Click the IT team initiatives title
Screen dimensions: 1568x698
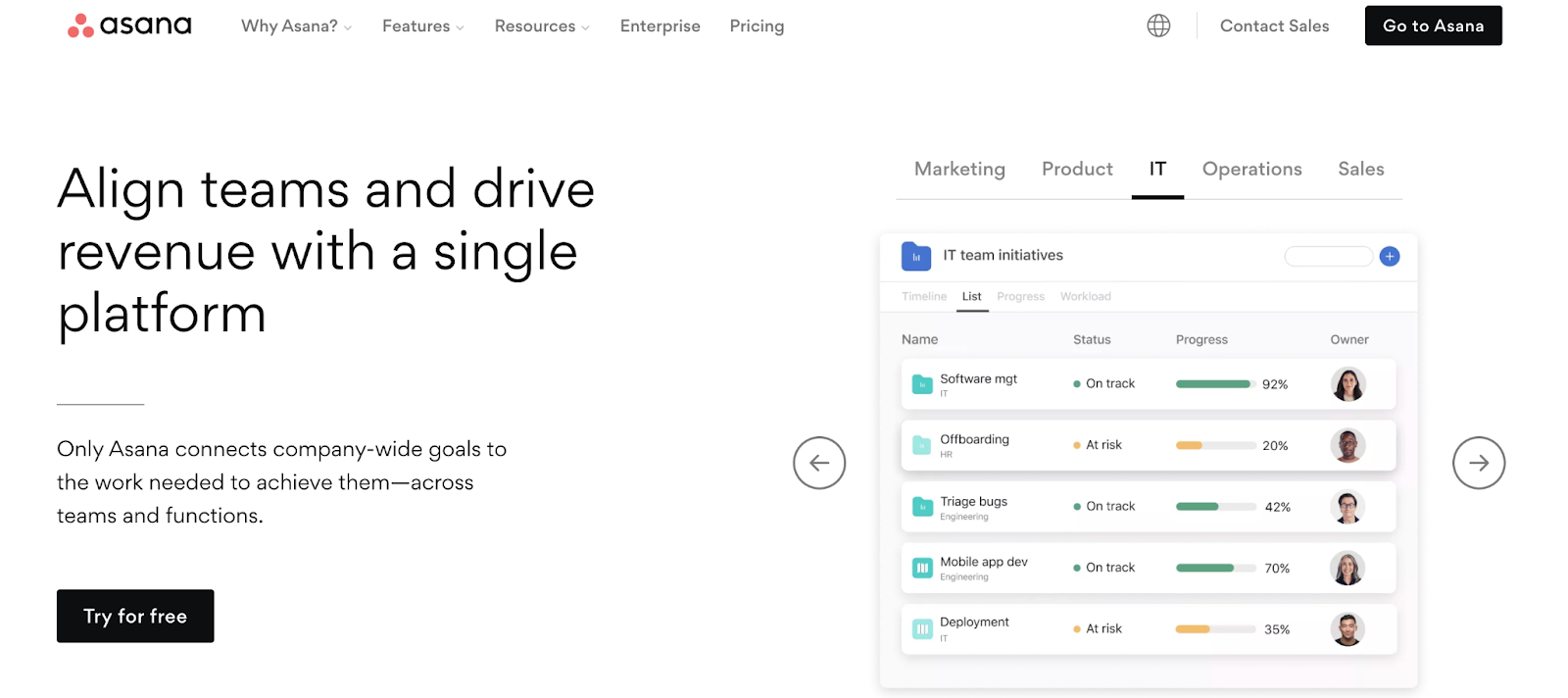[x=1003, y=255]
